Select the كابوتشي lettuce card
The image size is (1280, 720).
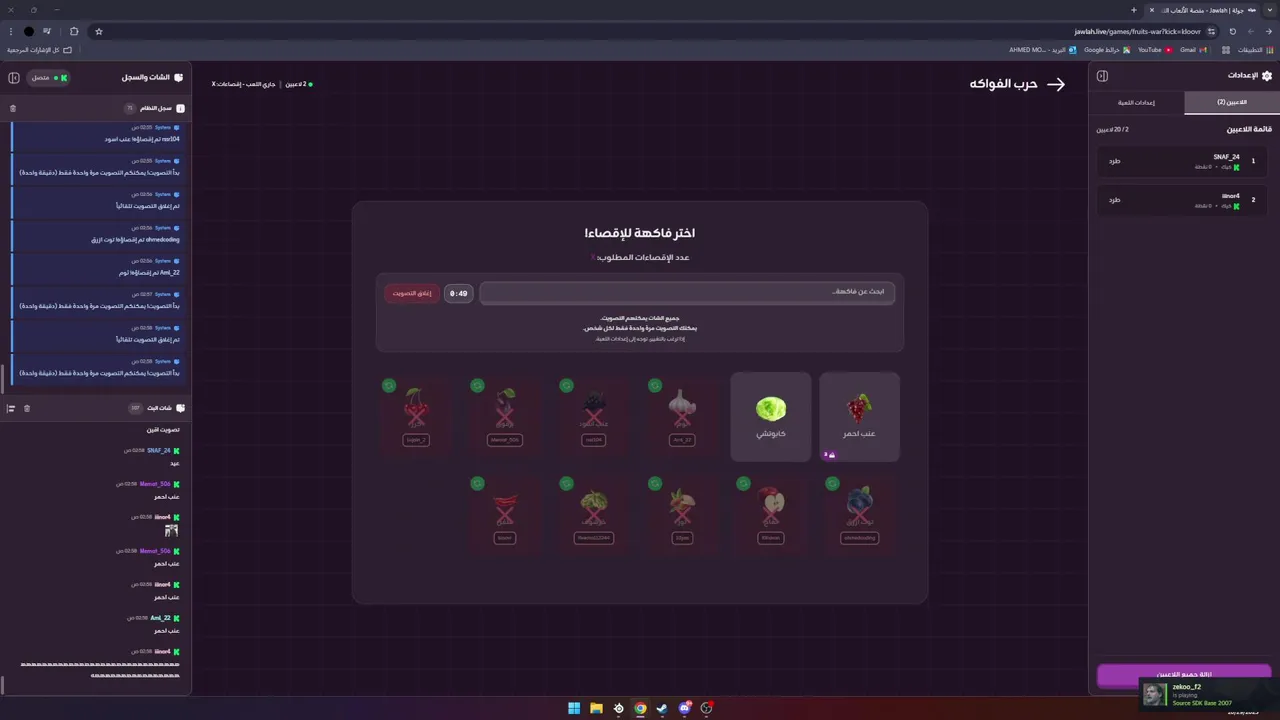coord(771,417)
